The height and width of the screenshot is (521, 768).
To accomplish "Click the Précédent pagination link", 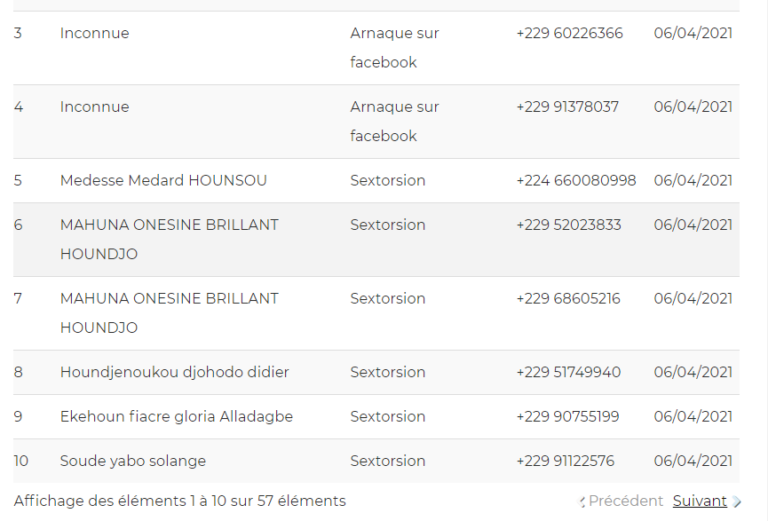I will [x=625, y=501].
